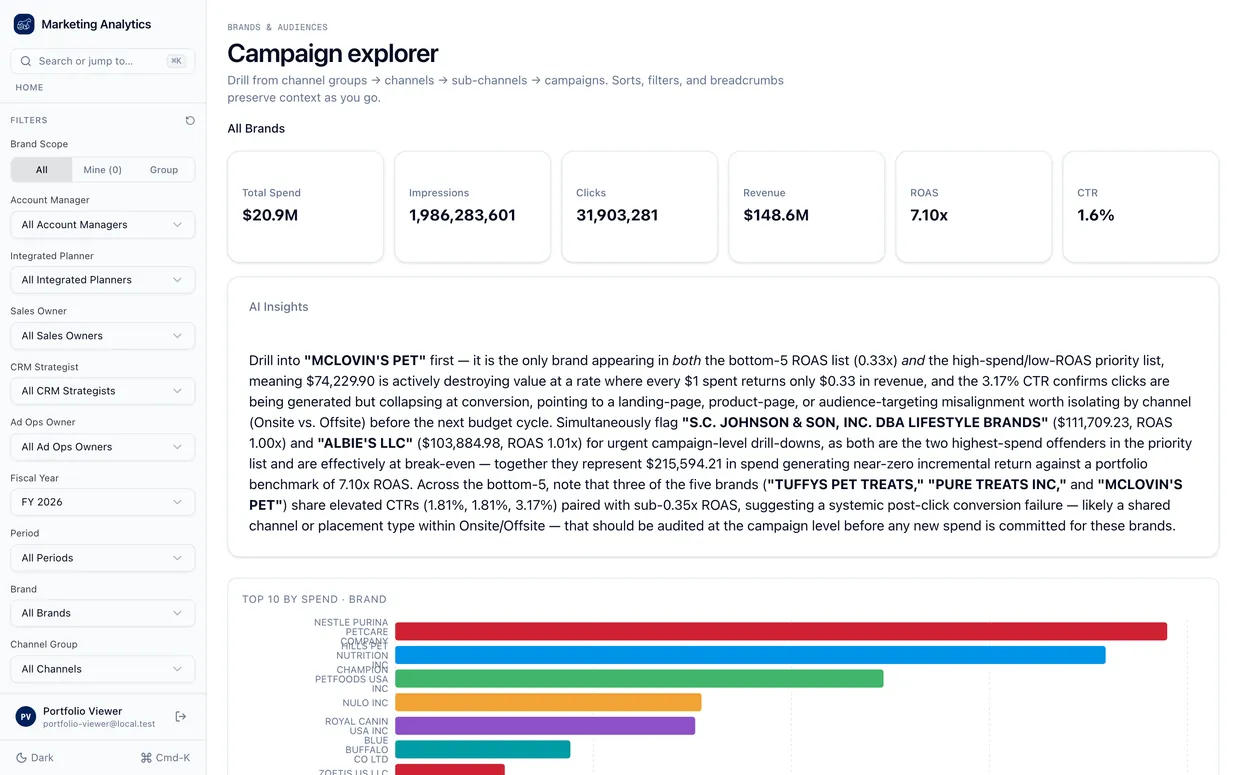Screen dimensions: 1240x775
Task: Open the All Integrated Planners dropdown
Action: coord(103,280)
